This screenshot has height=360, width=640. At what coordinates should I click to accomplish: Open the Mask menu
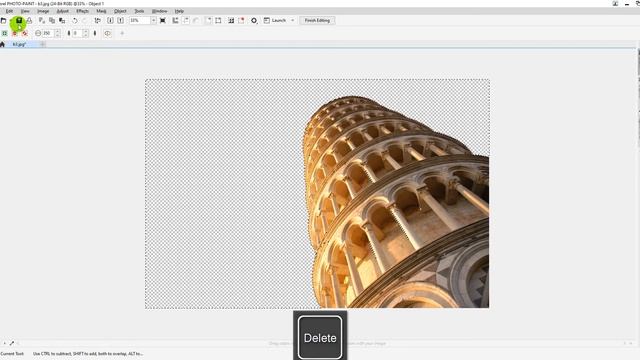[101, 11]
